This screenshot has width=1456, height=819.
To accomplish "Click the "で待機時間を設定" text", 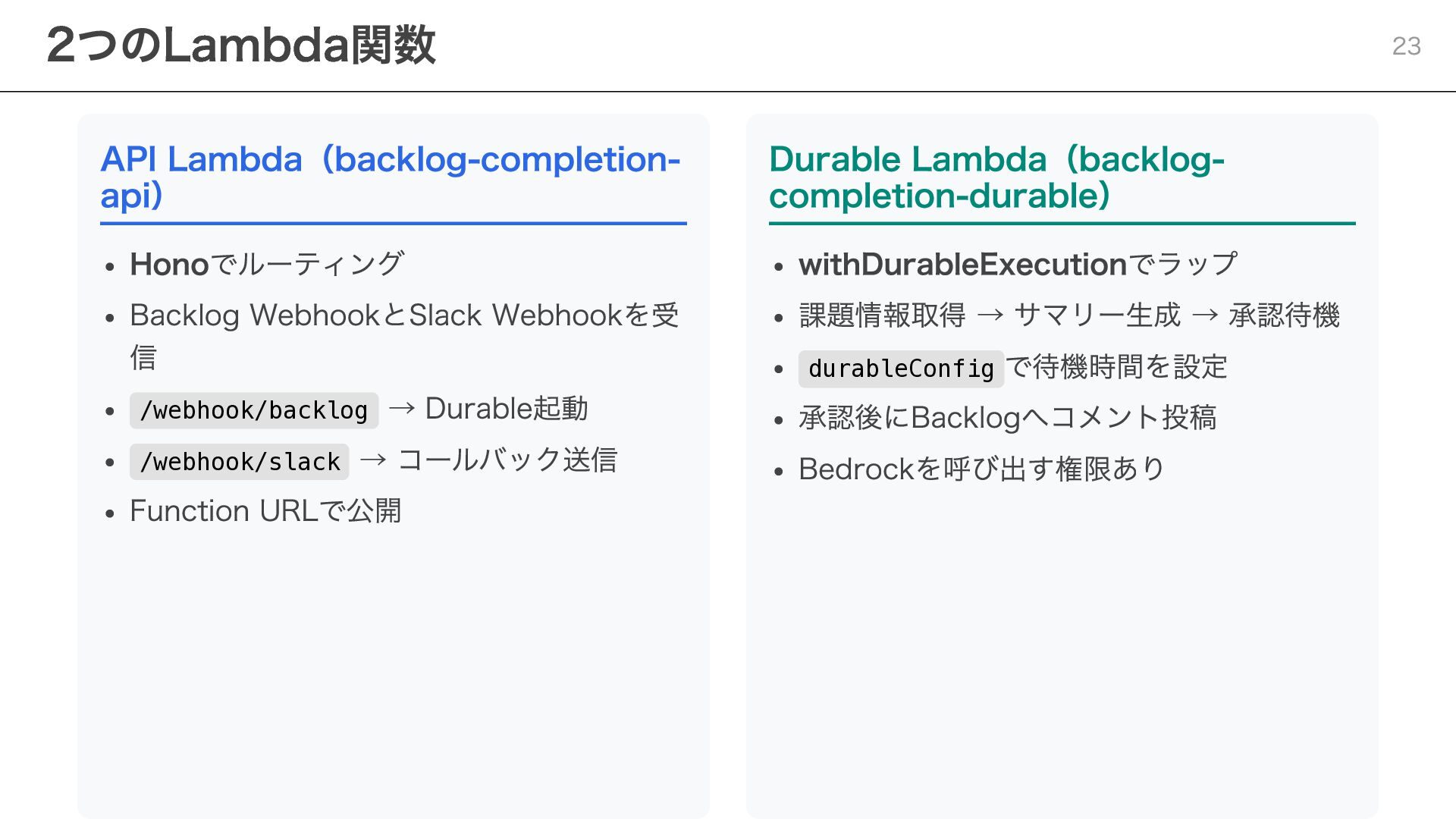I will [x=1116, y=367].
